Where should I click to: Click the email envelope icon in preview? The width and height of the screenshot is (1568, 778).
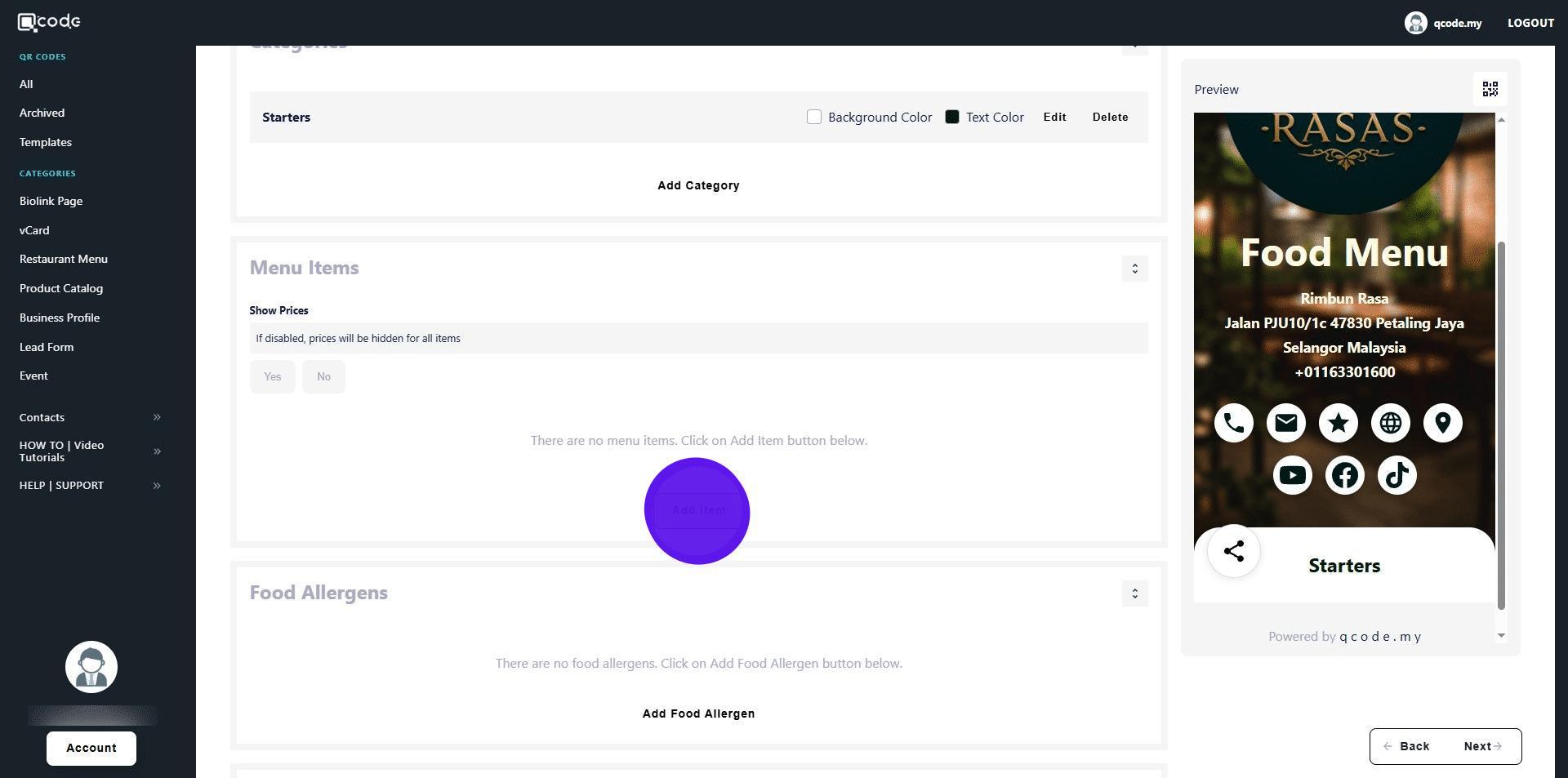click(x=1285, y=423)
